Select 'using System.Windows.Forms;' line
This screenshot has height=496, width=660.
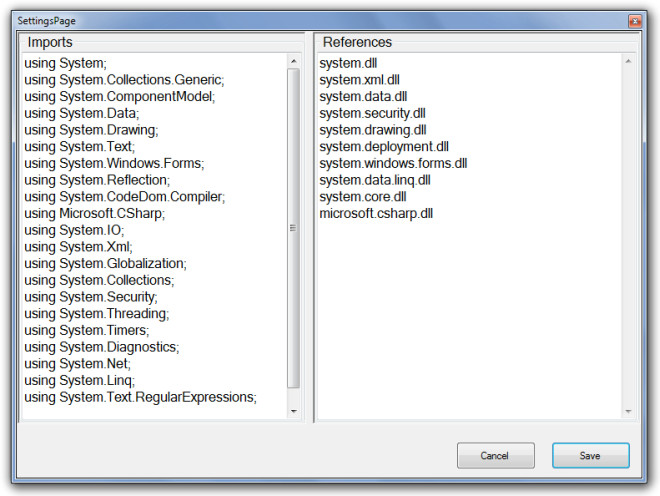(x=114, y=163)
